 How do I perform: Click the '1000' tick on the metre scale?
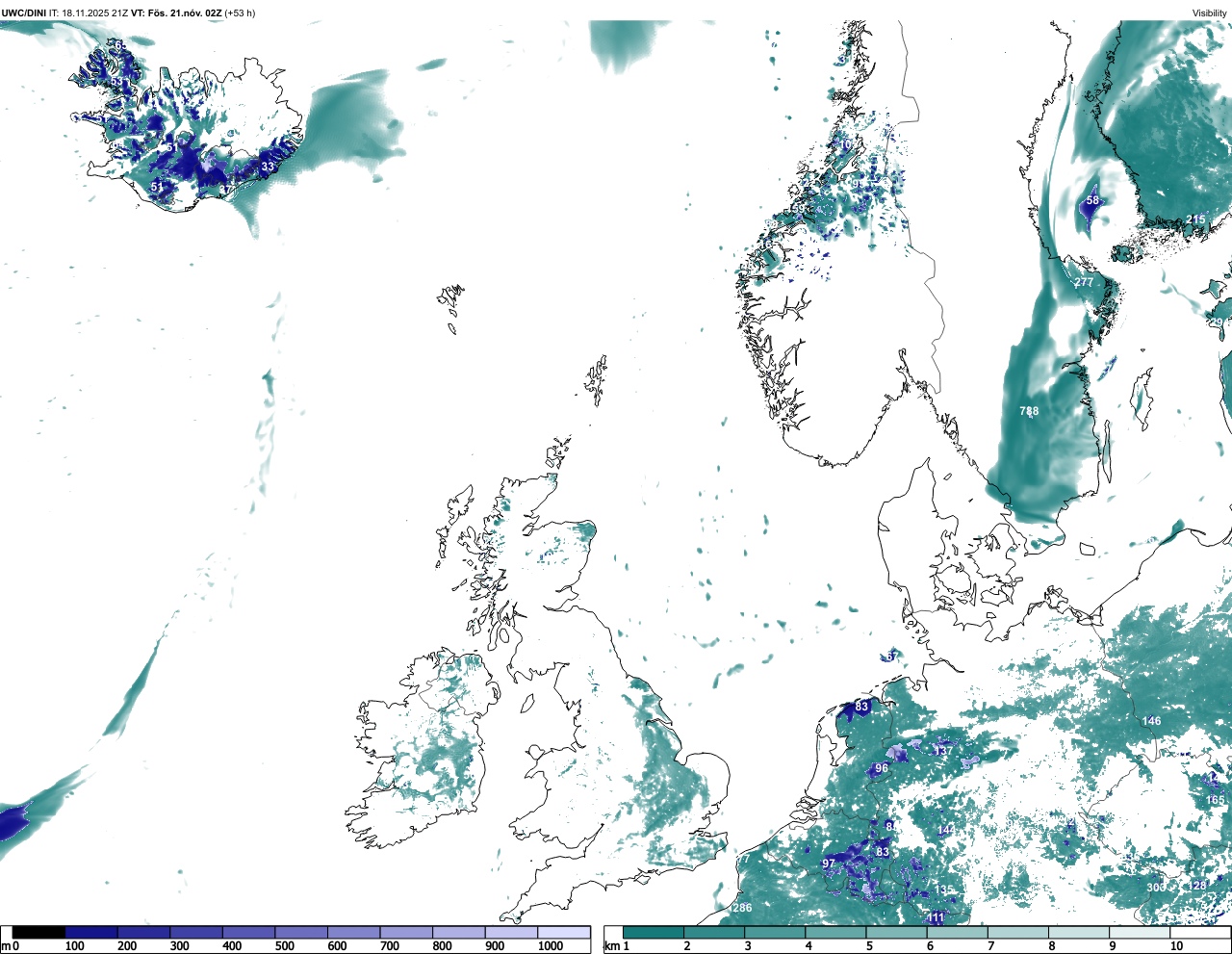(551, 946)
